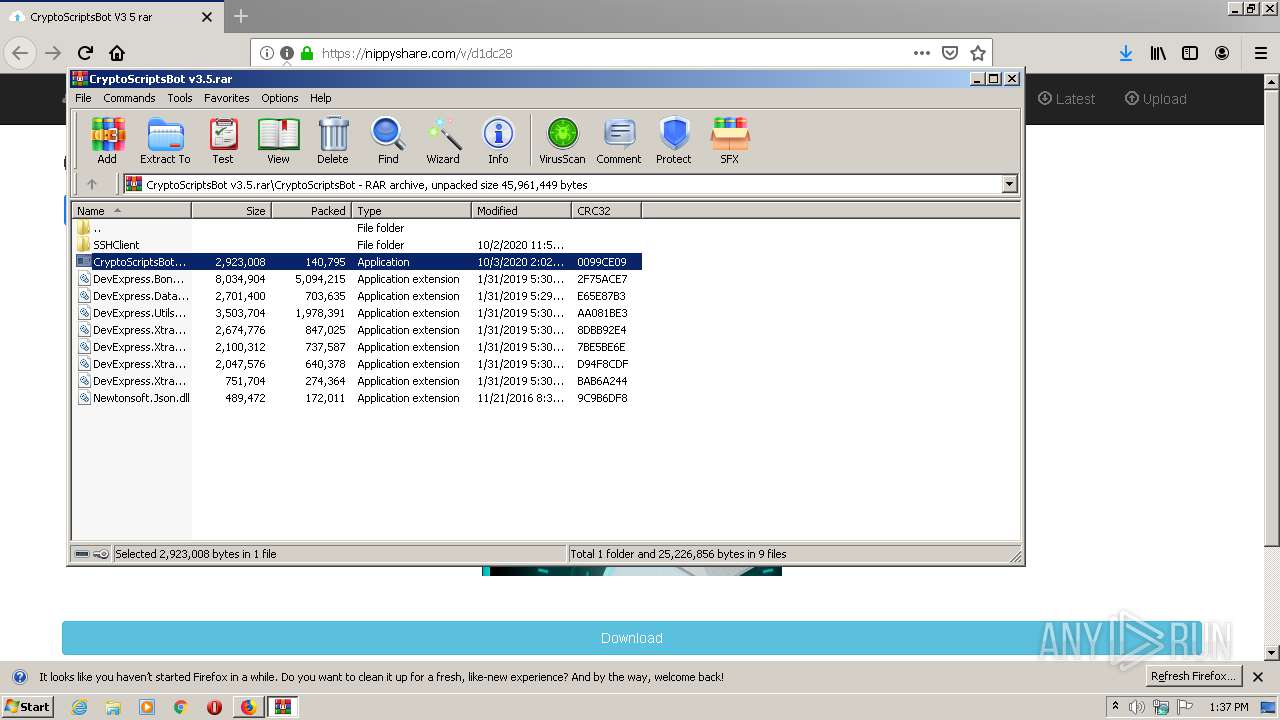This screenshot has width=1280, height=720.
Task: Reload the Firefox page
Action: [85, 53]
